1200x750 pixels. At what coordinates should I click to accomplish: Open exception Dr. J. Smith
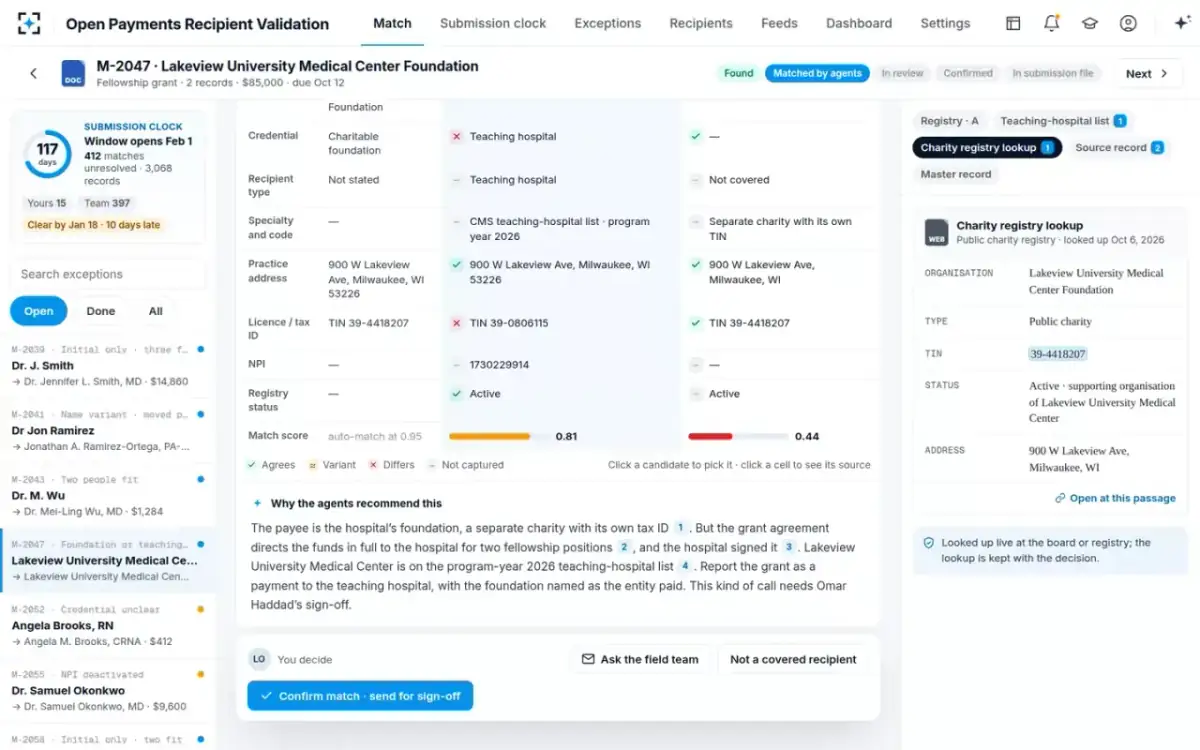[x=107, y=365]
